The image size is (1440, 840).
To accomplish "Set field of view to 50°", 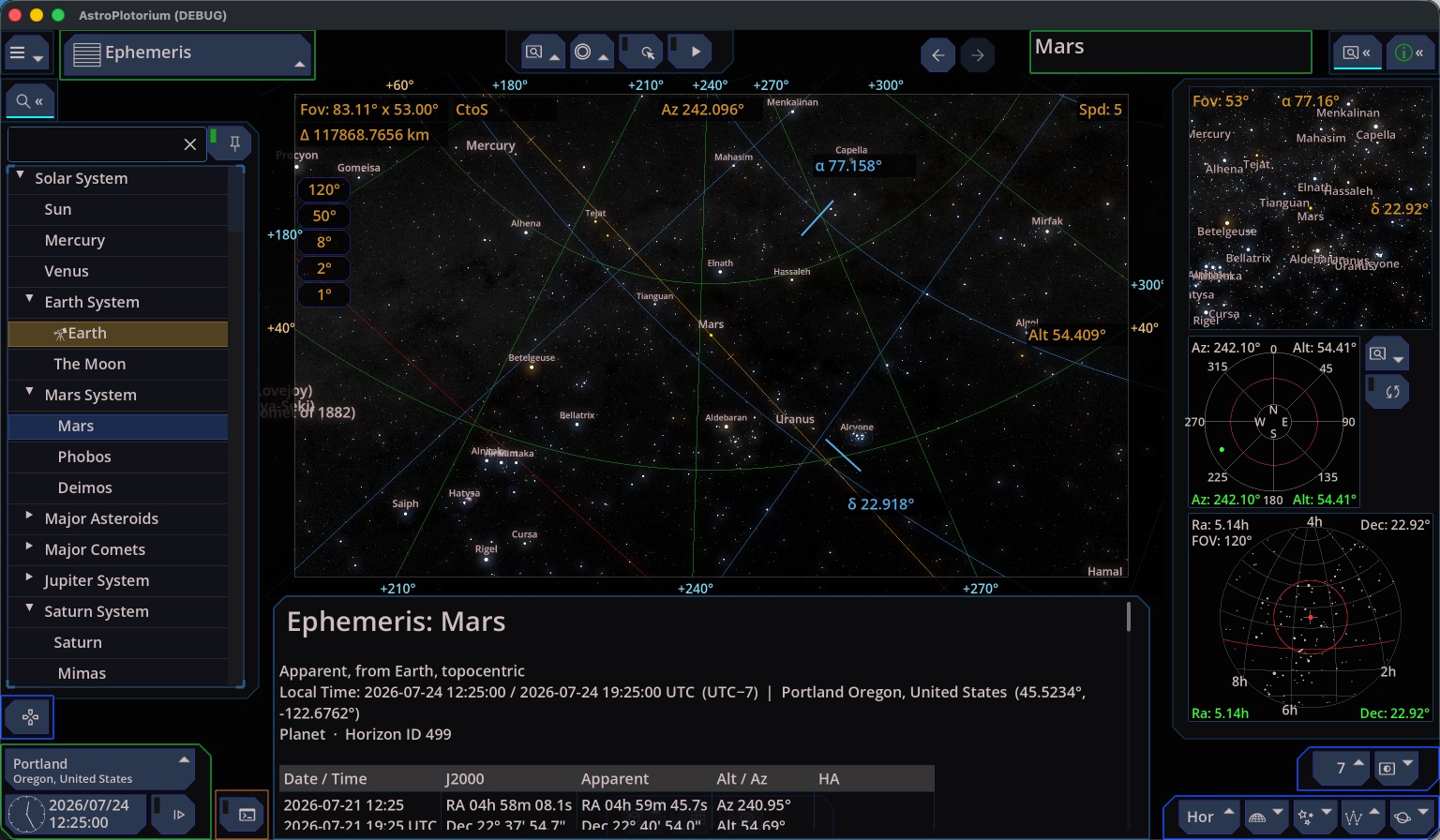I will click(x=323, y=216).
